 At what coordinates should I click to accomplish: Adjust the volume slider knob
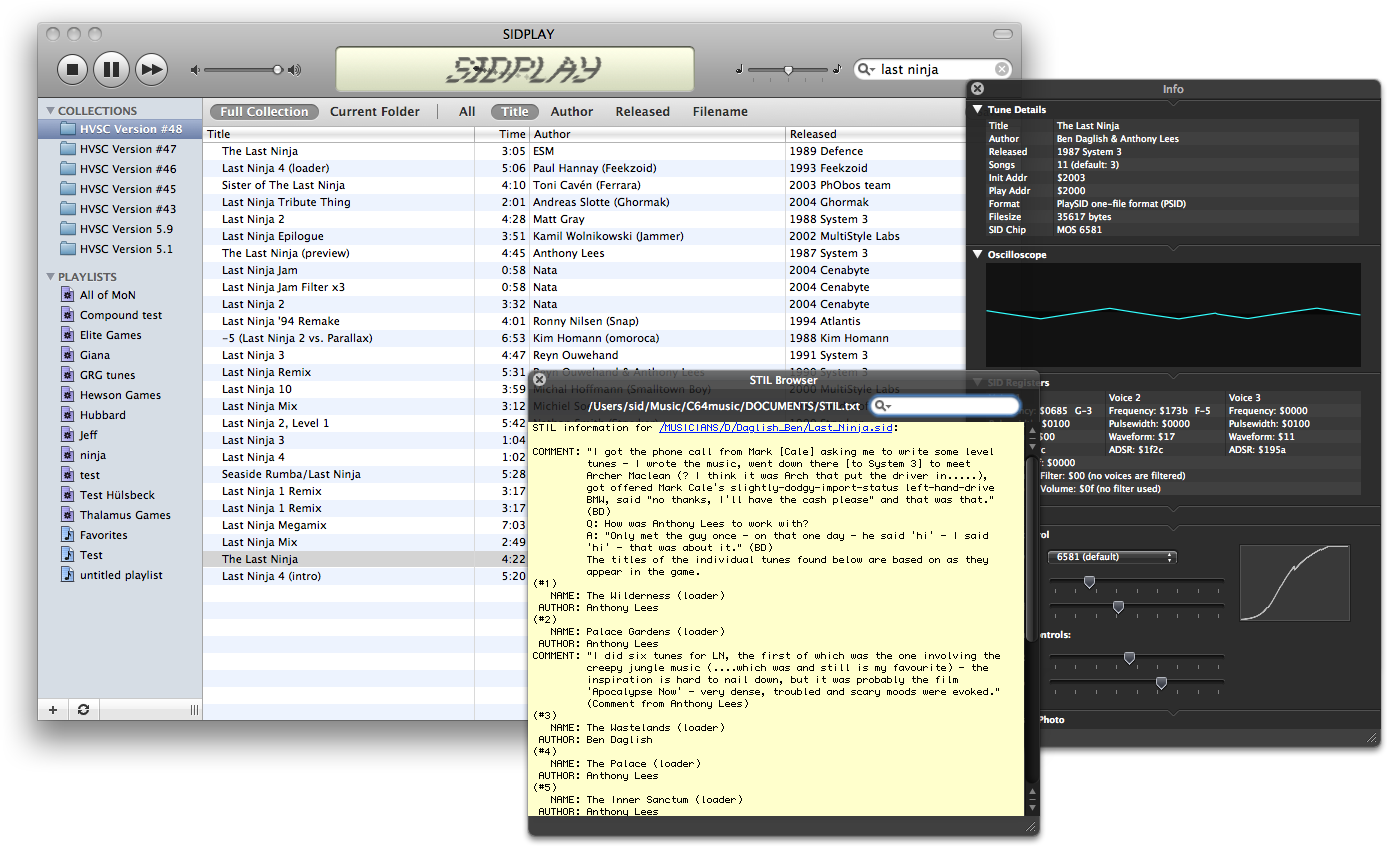click(x=277, y=70)
